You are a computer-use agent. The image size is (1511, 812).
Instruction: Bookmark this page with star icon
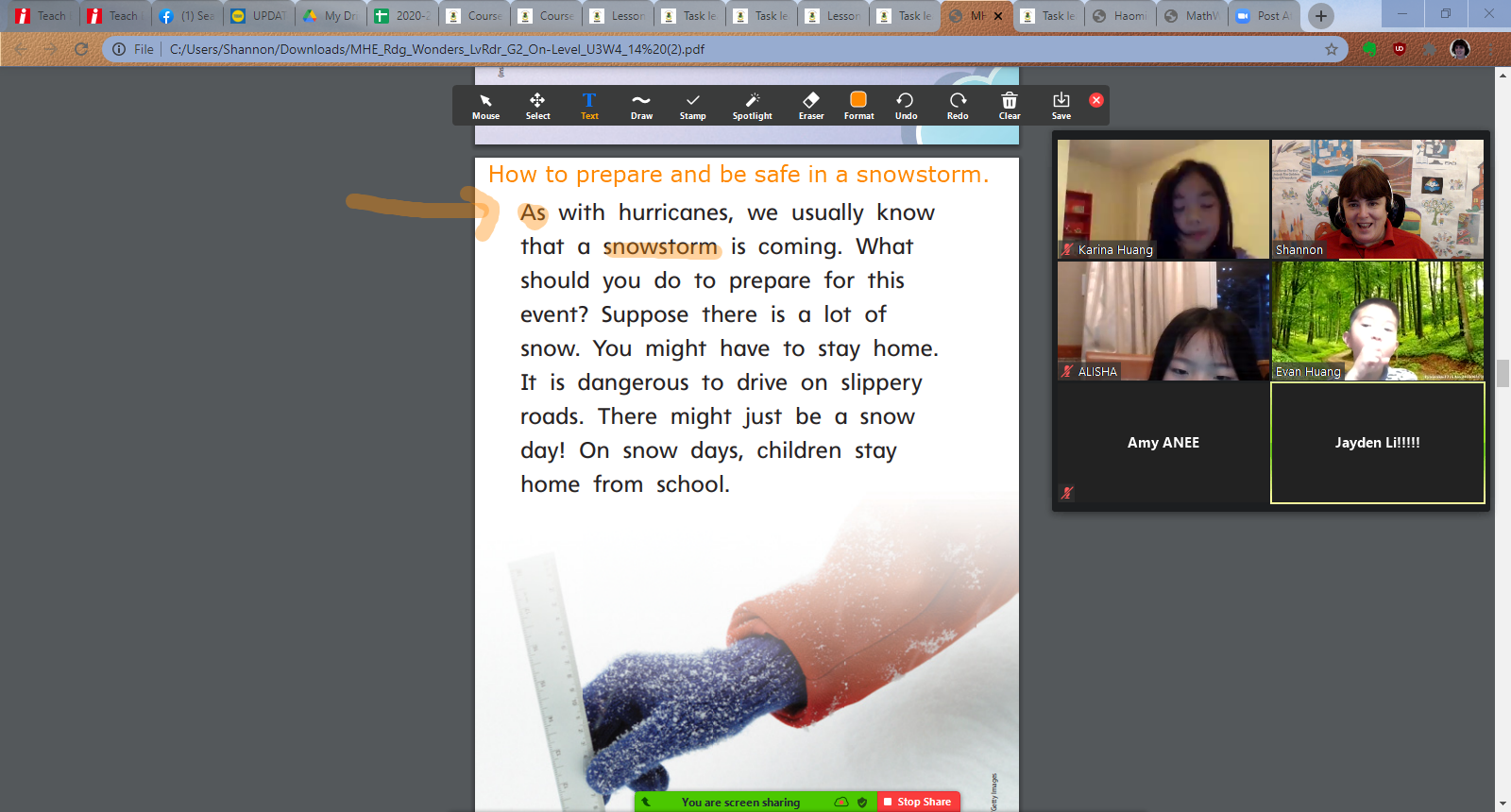pos(1332,49)
